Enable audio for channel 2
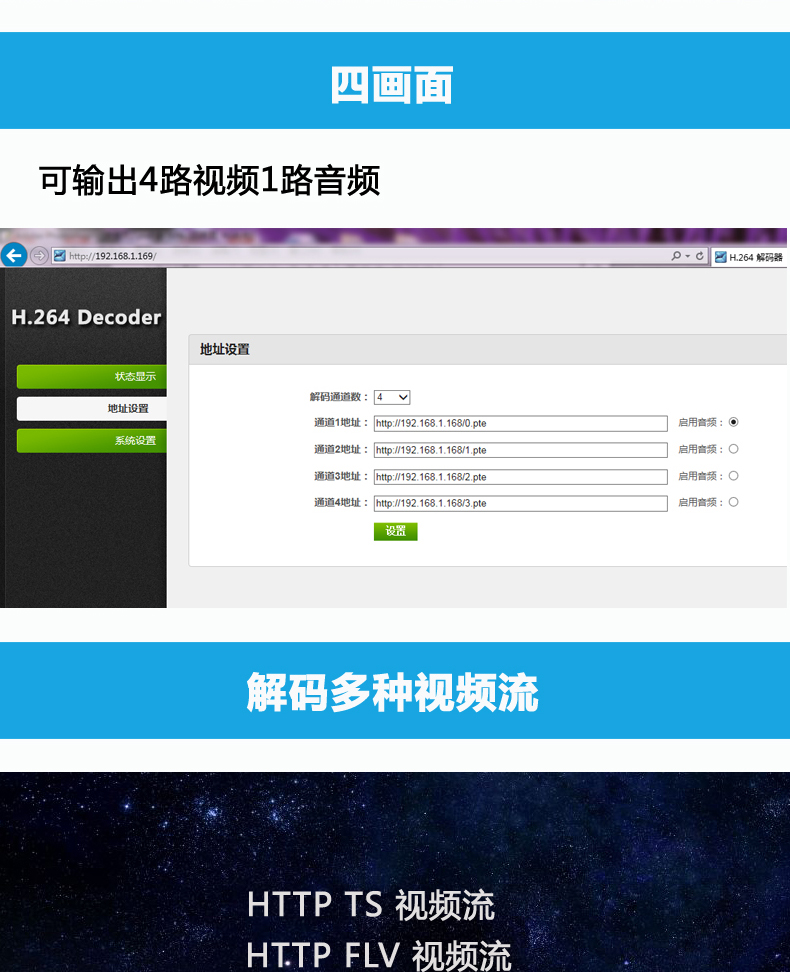The height and width of the screenshot is (972, 790). tap(733, 449)
